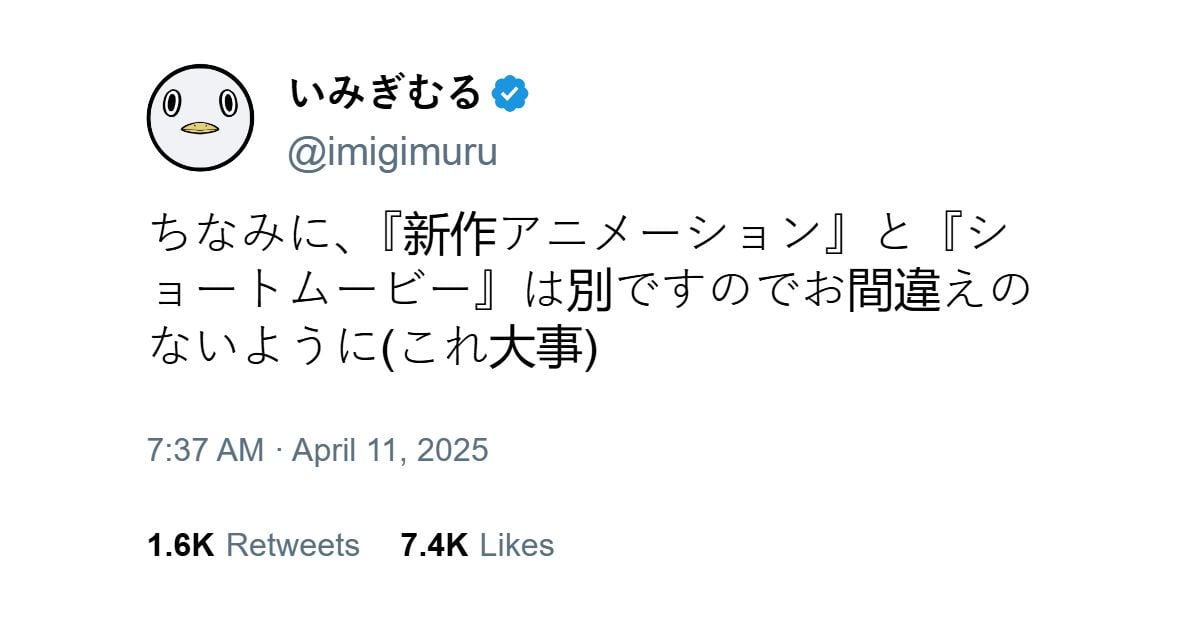Click the penguin avatar's left eye
1200x627 pixels.
(173, 102)
